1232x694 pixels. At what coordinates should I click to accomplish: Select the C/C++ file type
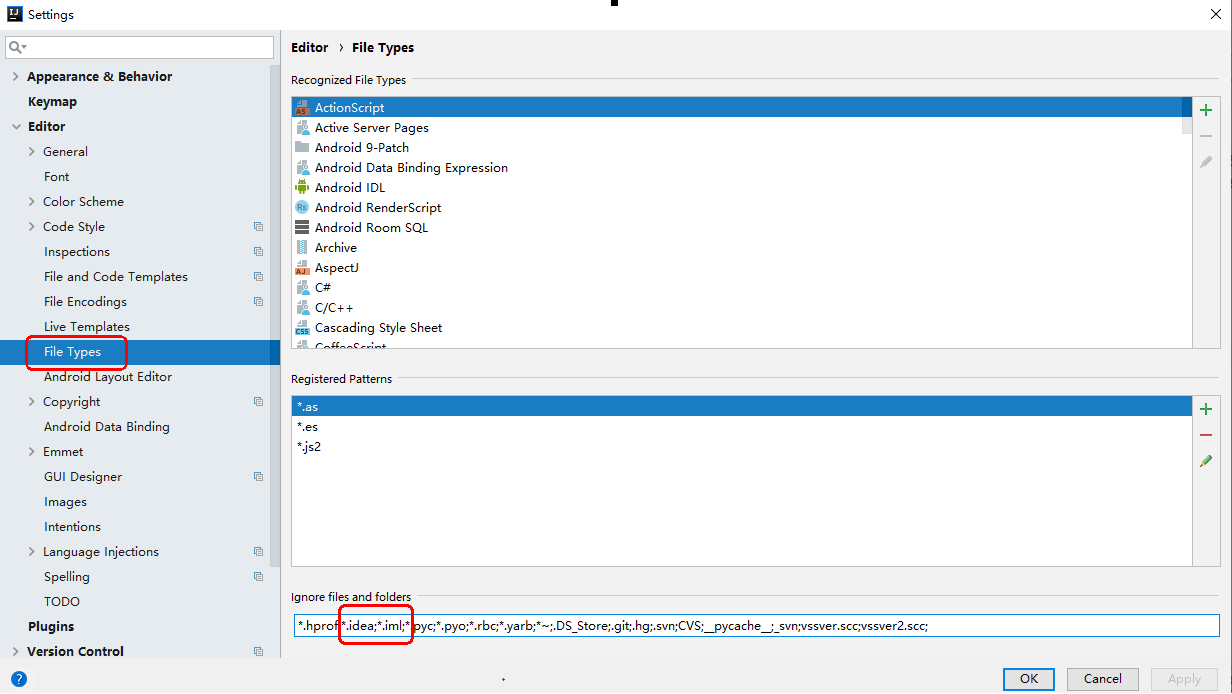[334, 307]
